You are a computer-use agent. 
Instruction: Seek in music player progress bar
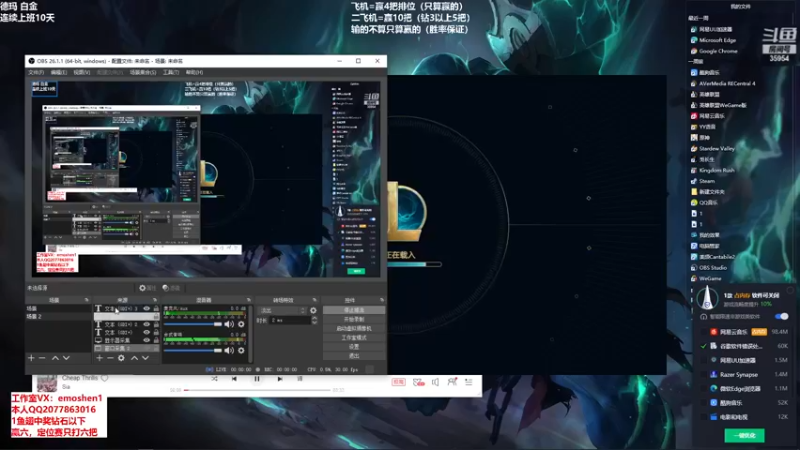(x=257, y=390)
